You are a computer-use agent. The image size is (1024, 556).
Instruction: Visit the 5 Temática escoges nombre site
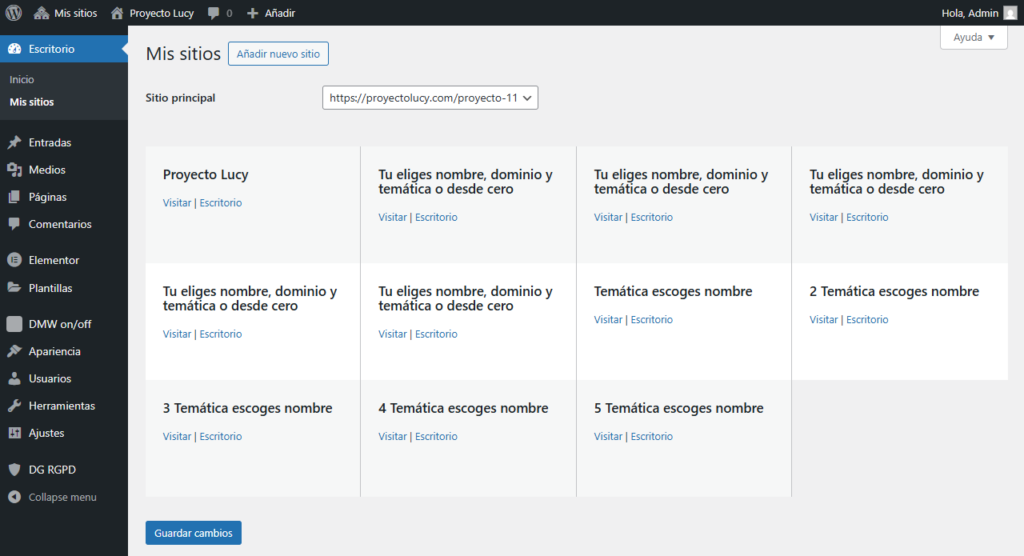click(608, 437)
